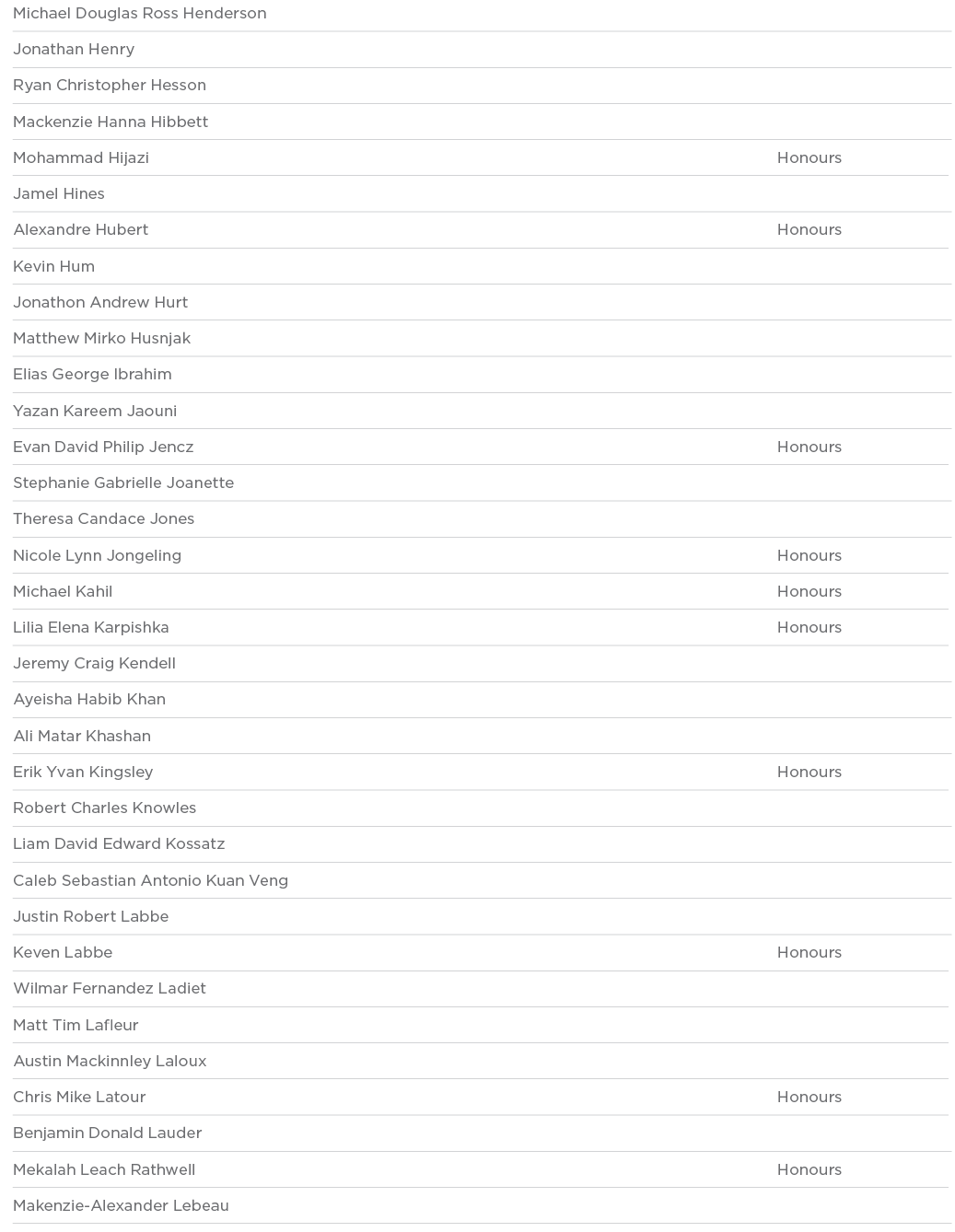Screen dimensions: 955x1232
Task: Click Honours next to Alexandre Hubert
Action: click(x=809, y=230)
